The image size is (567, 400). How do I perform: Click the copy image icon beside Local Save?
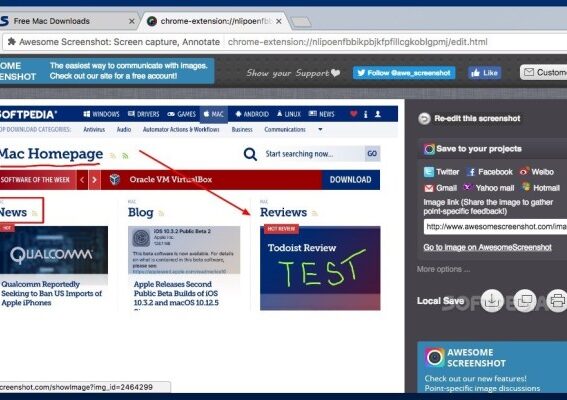(x=525, y=301)
